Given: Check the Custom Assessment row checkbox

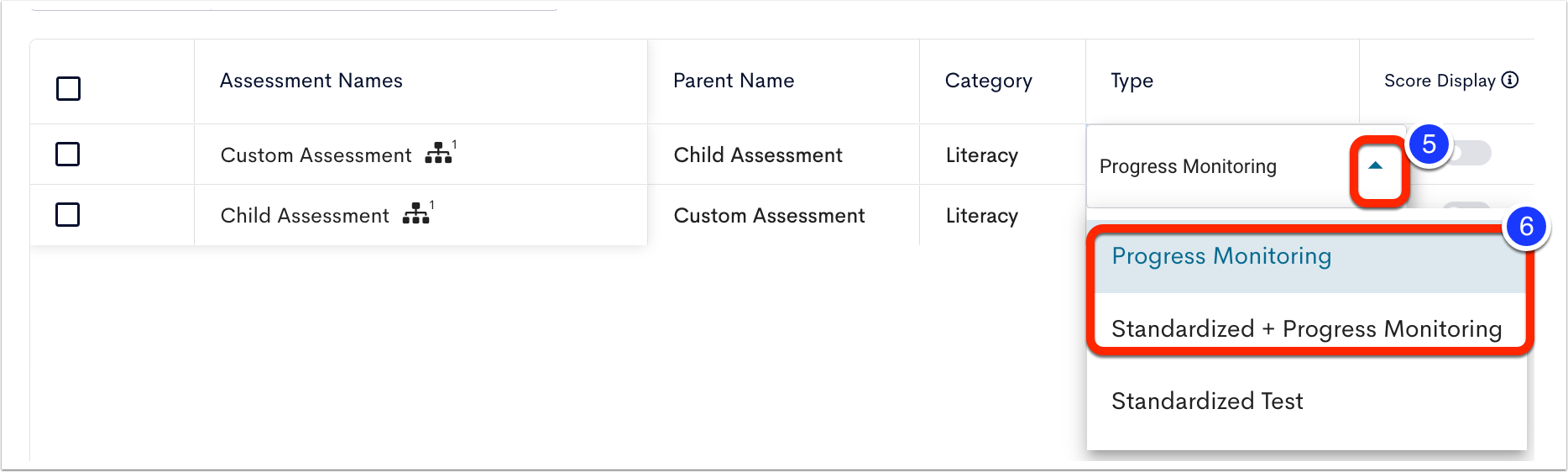Looking at the screenshot, I should point(67,154).
